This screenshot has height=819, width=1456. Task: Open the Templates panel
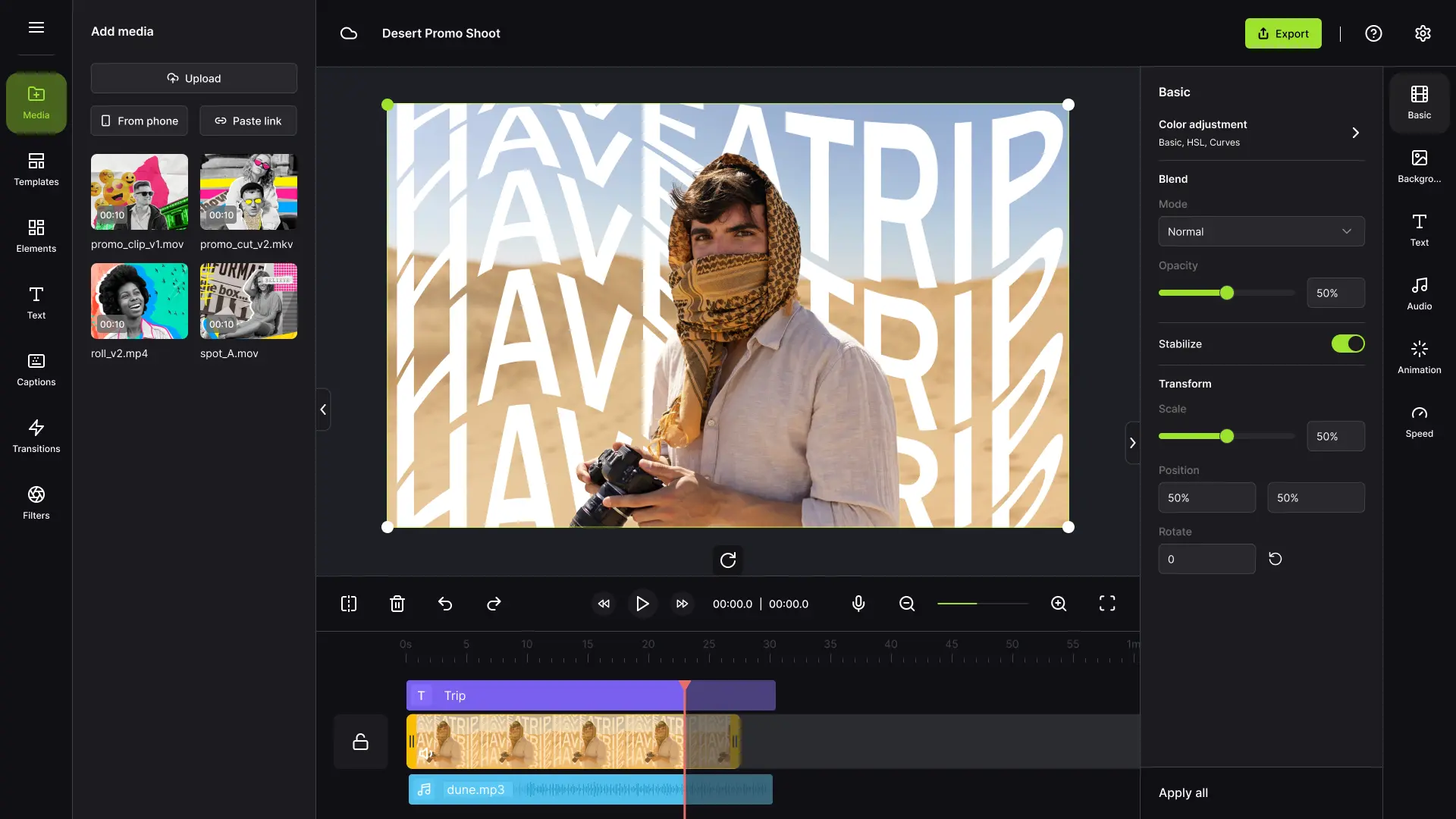tap(36, 169)
